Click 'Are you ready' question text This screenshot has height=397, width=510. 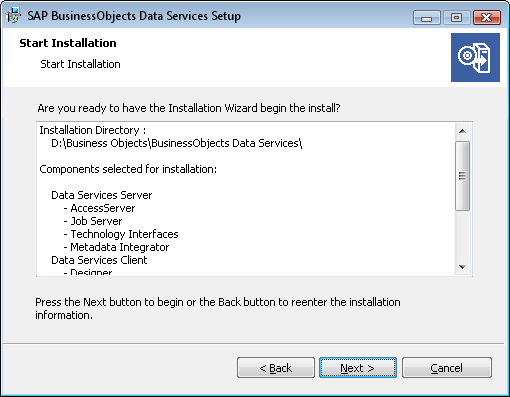(189, 108)
